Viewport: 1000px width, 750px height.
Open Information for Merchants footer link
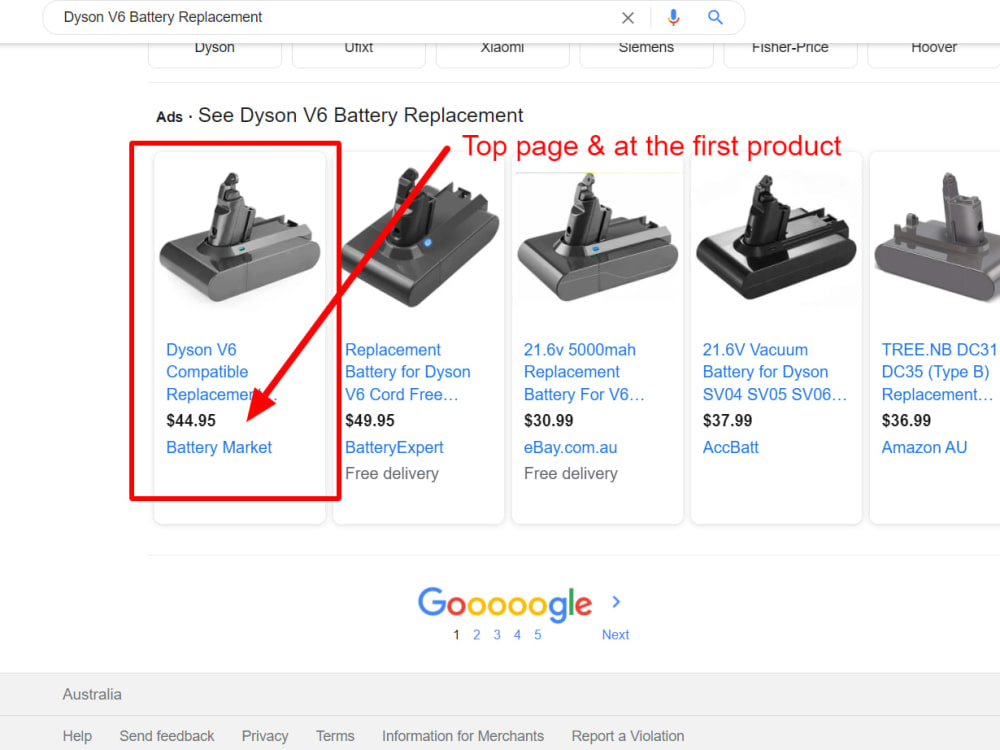click(463, 736)
